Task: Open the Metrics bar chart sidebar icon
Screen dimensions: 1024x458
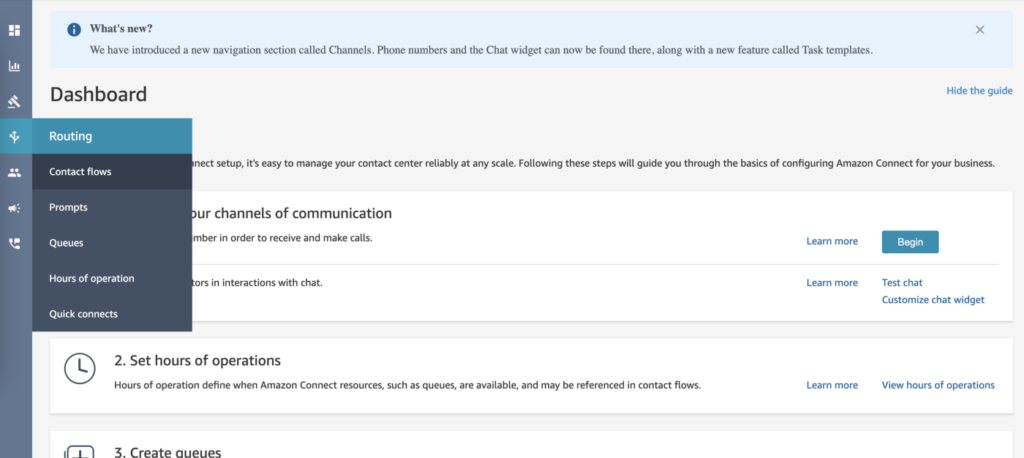Action: click(x=14, y=66)
